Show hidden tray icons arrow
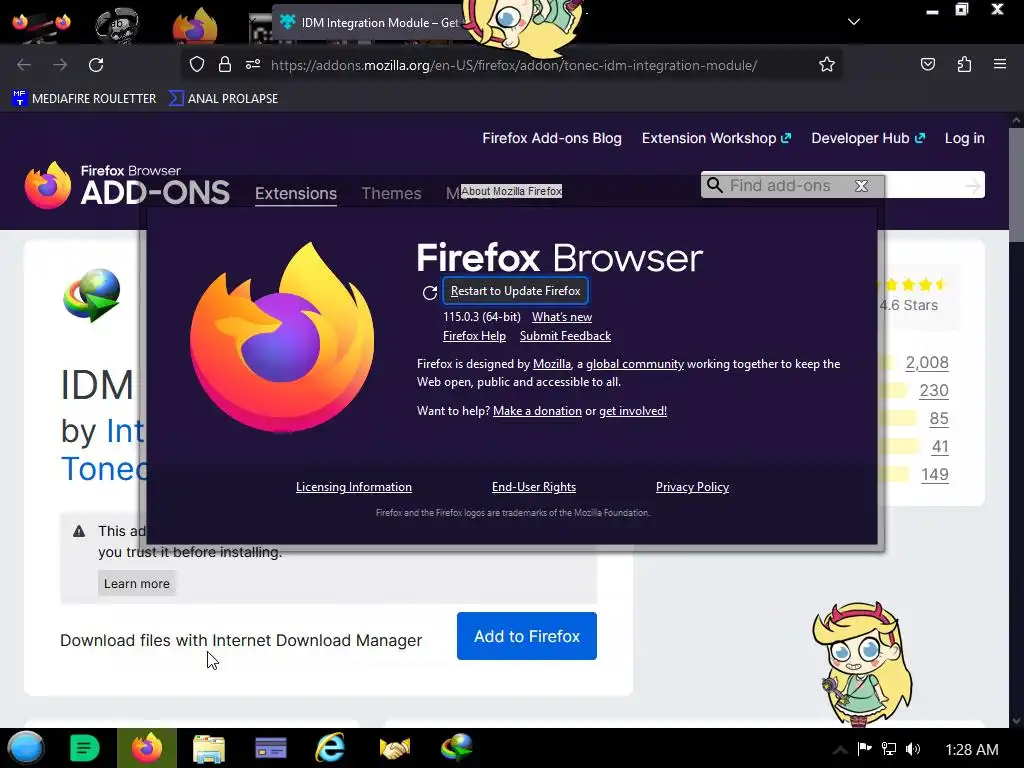Viewport: 1024px width, 768px height. pos(840,749)
